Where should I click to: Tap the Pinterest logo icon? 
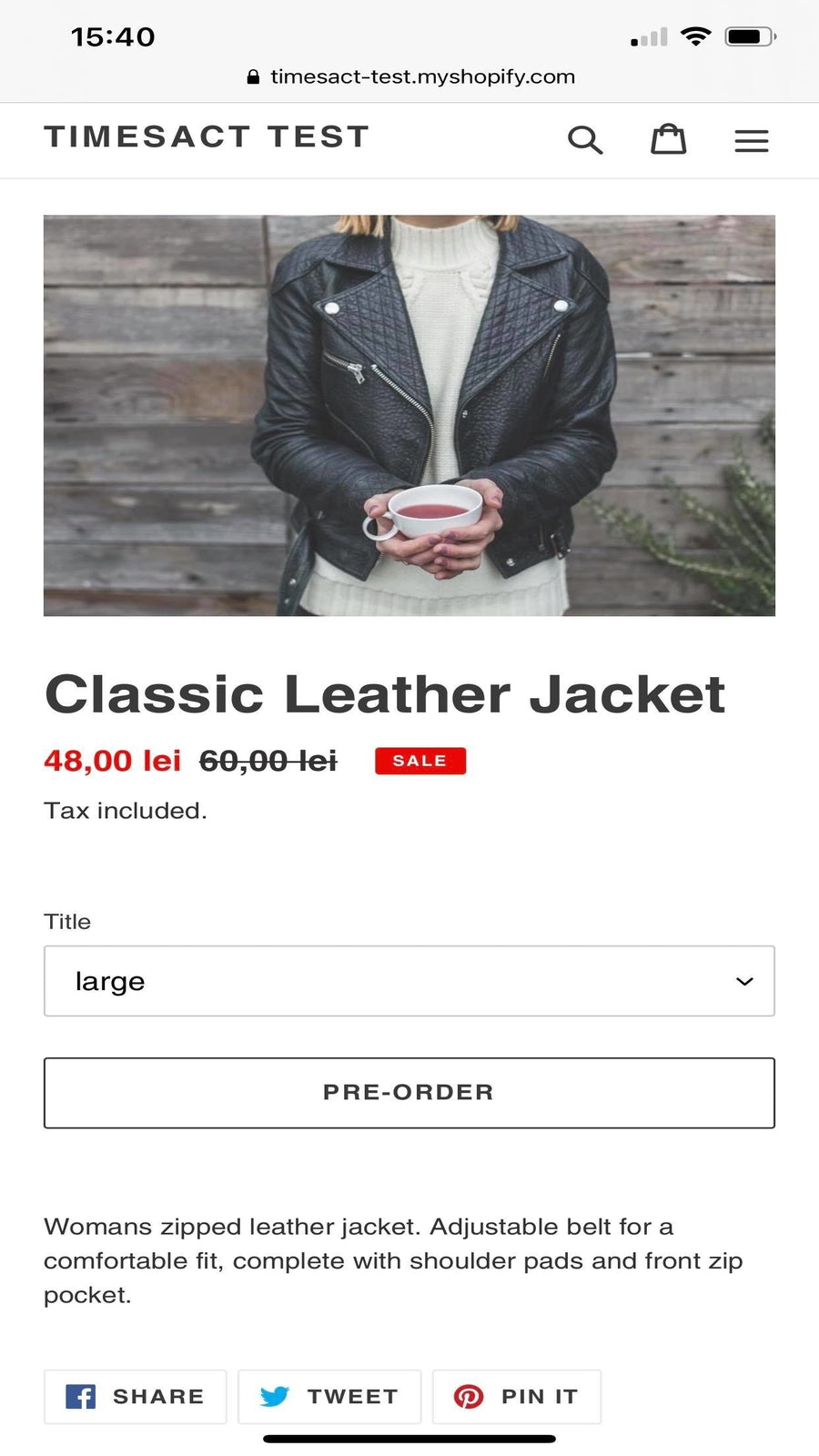click(469, 1396)
